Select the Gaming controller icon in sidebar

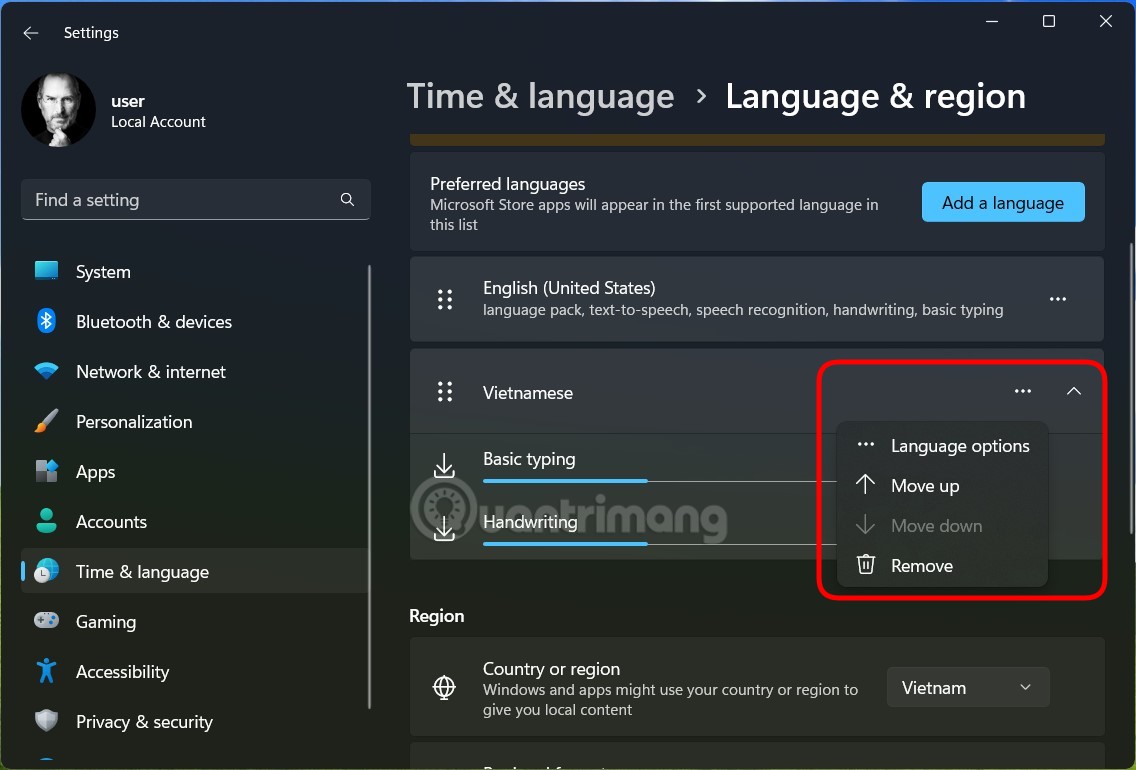46,621
